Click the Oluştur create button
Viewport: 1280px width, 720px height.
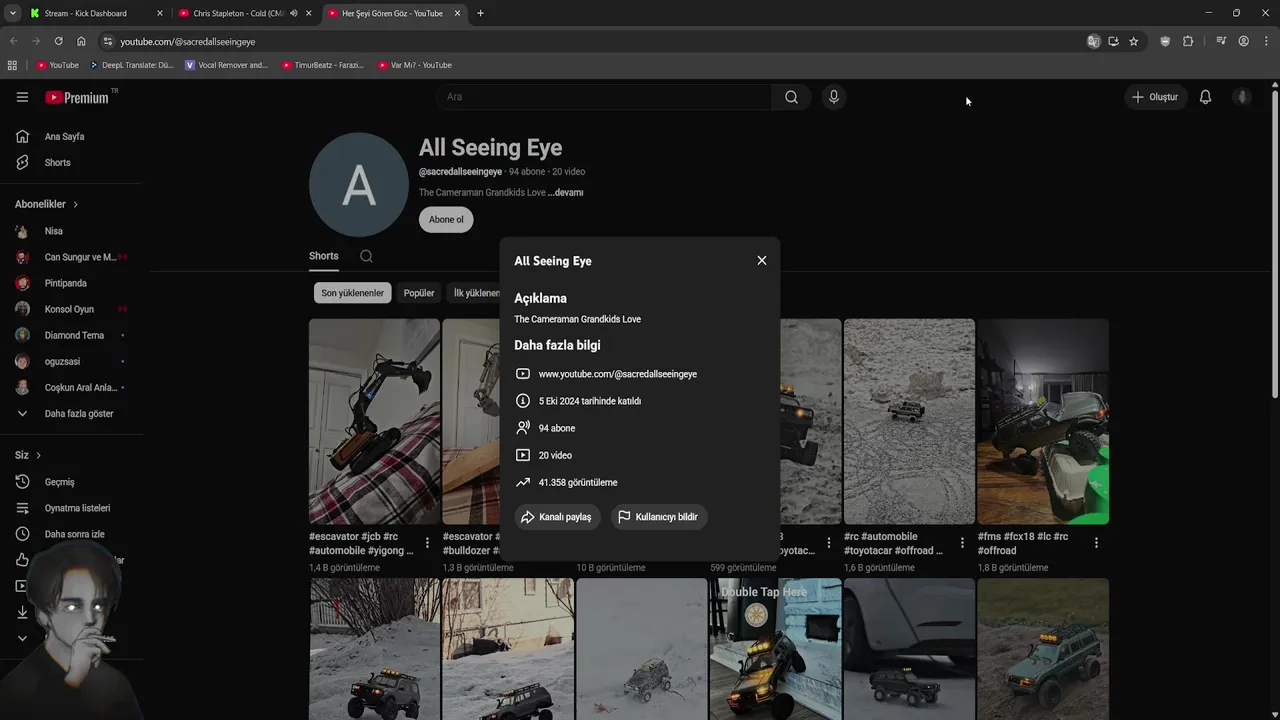pos(1154,97)
